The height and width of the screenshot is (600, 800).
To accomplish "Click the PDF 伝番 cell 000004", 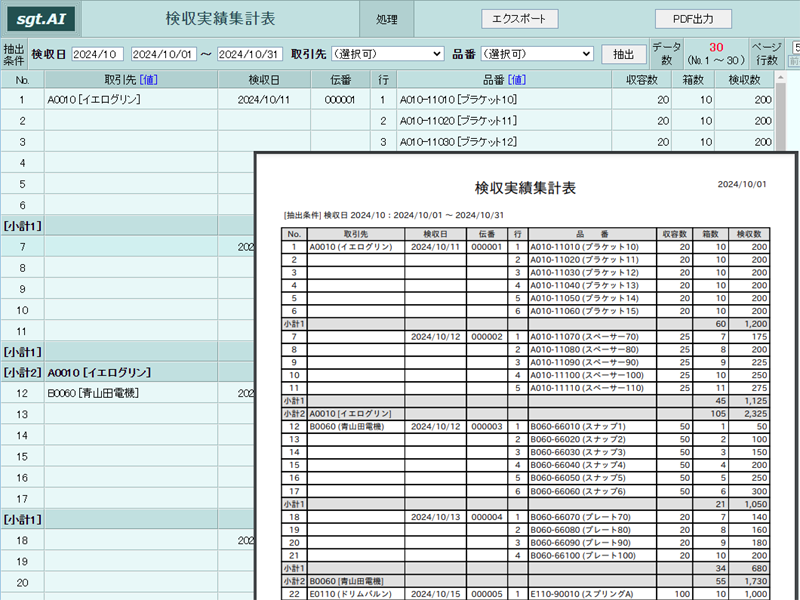I will tap(487, 517).
